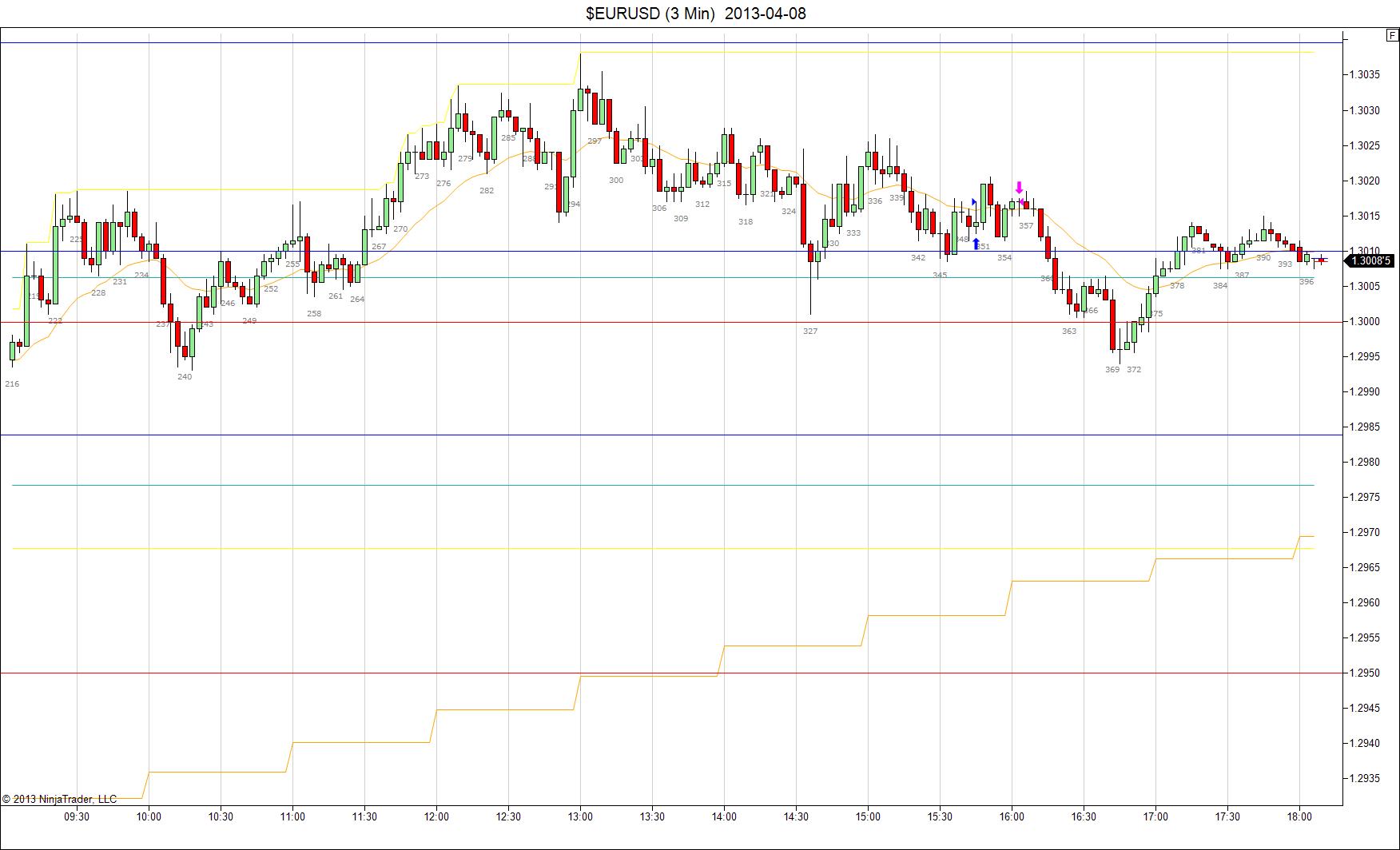Viewport: 1400px width, 850px height.
Task: Click bar number label 216
Action: point(12,384)
